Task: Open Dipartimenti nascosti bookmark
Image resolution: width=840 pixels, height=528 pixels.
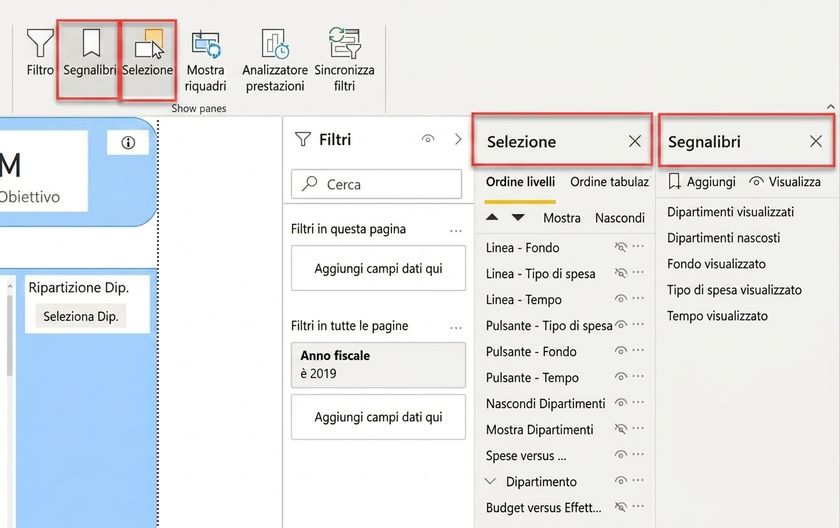Action: click(x=724, y=237)
